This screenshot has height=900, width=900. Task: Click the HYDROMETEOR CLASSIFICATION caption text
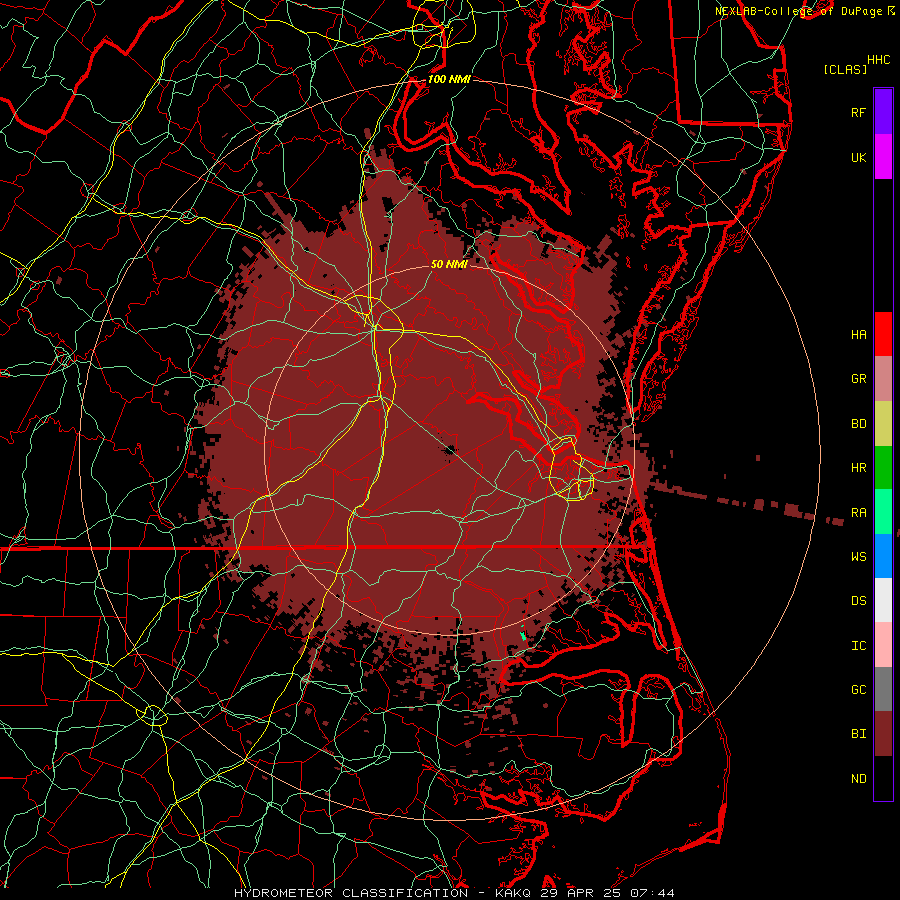coord(351,893)
